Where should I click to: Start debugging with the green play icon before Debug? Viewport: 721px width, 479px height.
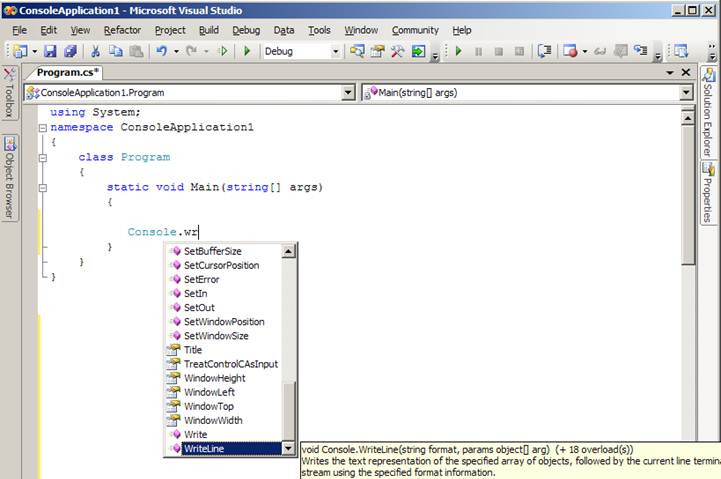(247, 51)
